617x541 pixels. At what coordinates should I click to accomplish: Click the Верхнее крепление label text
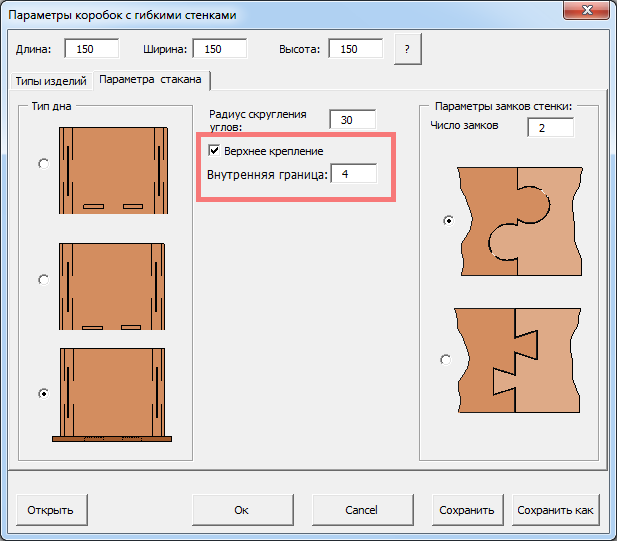click(273, 151)
